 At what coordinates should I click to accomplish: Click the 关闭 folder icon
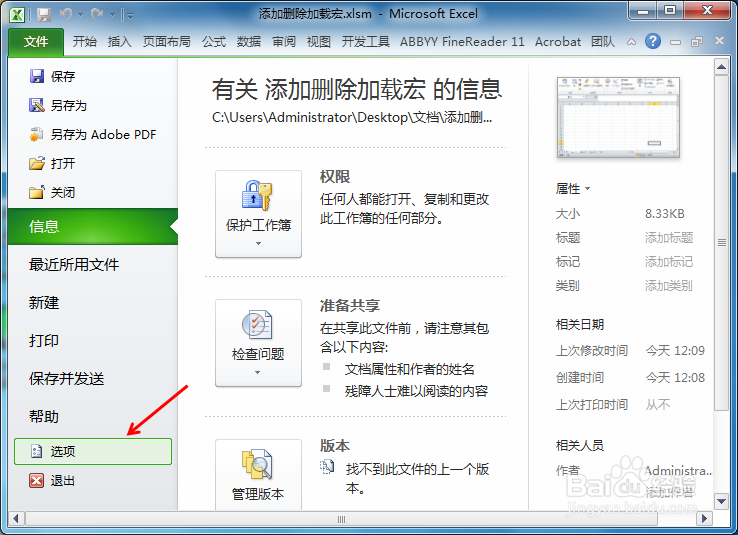[36, 192]
